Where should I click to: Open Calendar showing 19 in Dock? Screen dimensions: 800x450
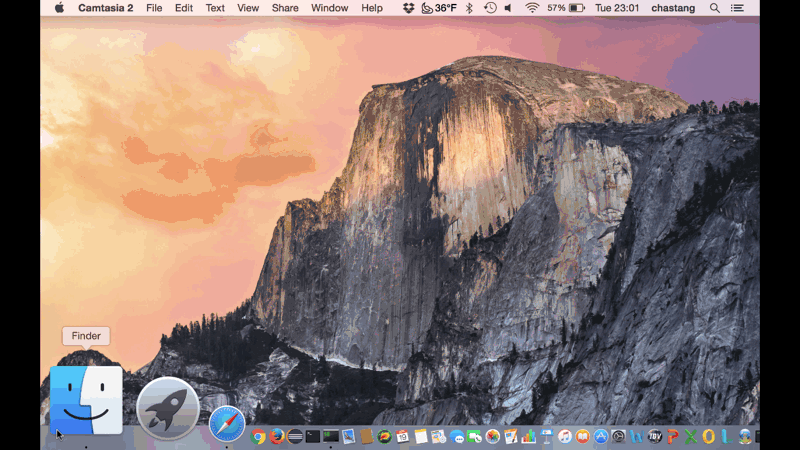coord(403,436)
